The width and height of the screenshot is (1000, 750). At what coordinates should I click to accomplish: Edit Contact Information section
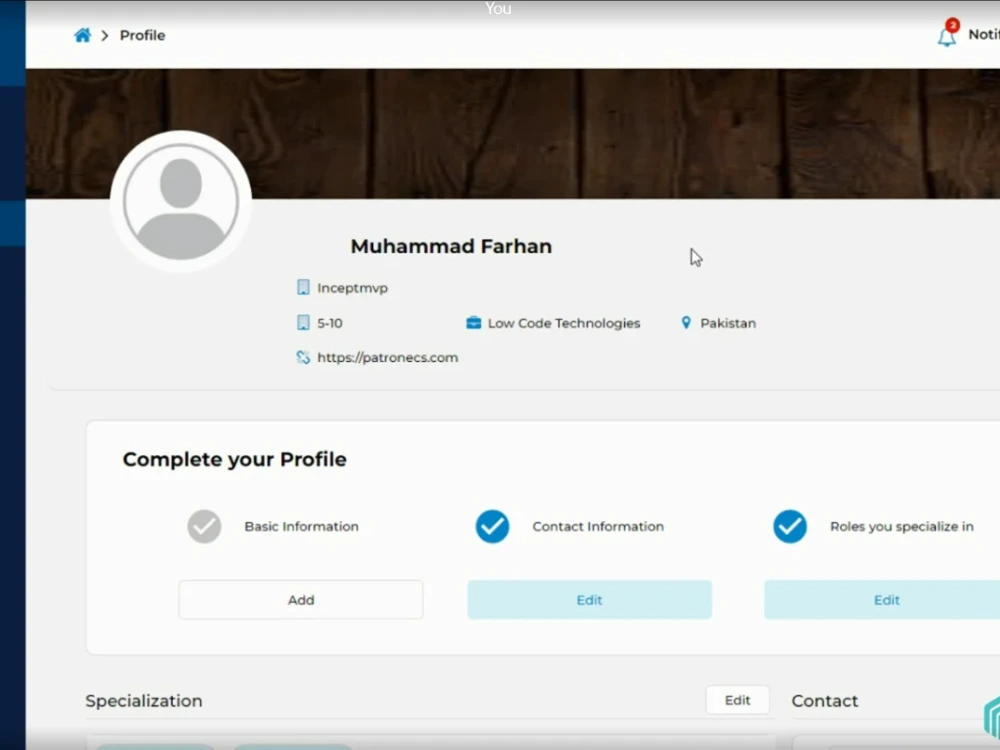tap(589, 599)
